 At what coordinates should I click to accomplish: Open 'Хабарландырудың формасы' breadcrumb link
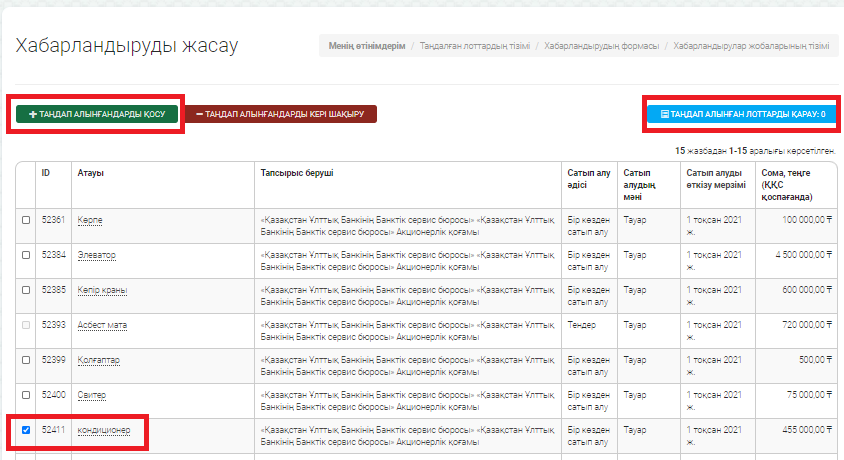pos(601,47)
